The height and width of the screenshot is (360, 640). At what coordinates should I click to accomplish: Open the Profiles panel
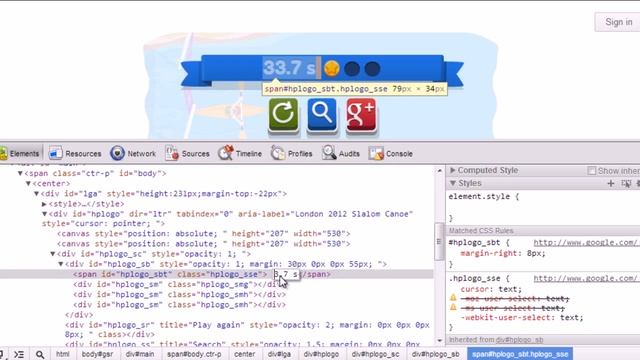point(291,153)
